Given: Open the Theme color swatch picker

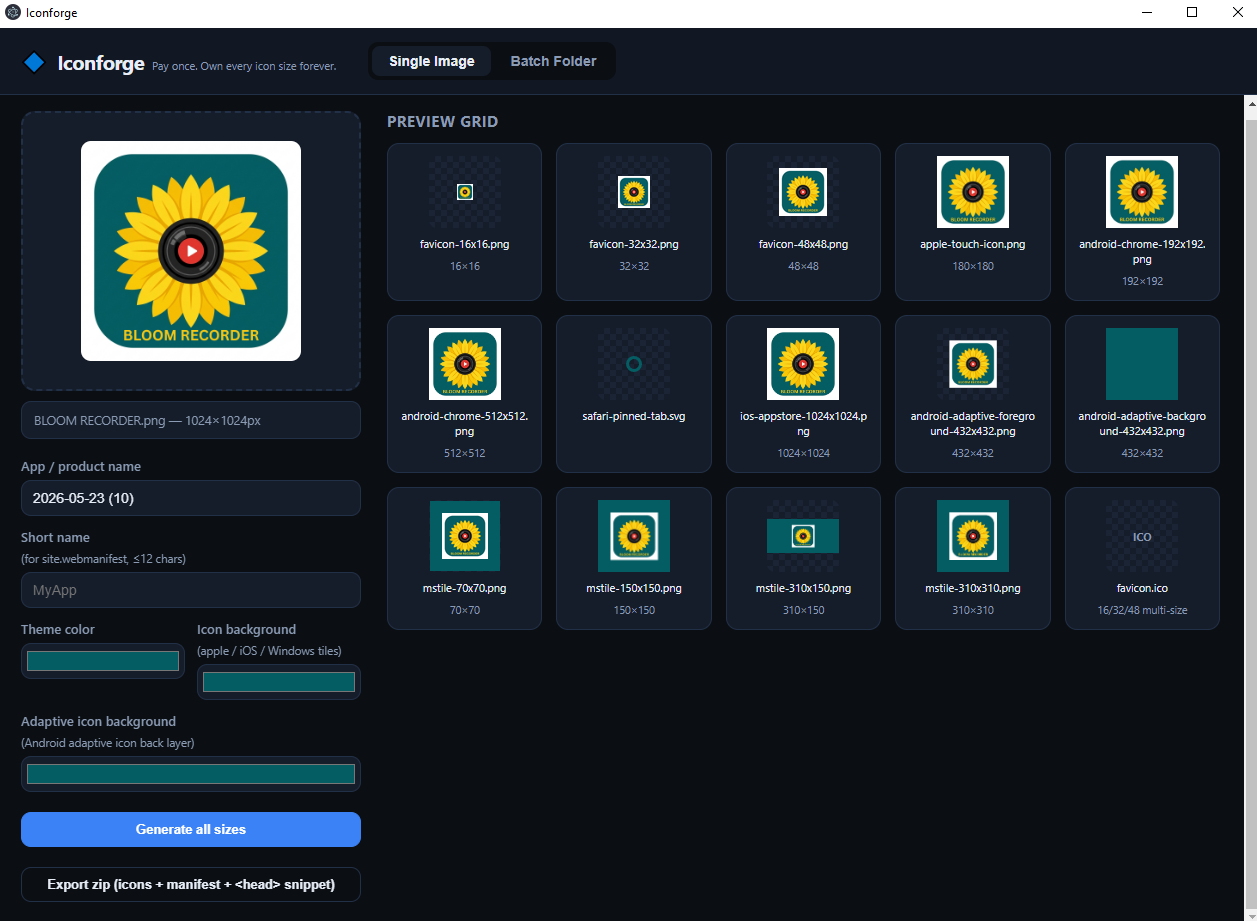Looking at the screenshot, I should click(x=103, y=661).
